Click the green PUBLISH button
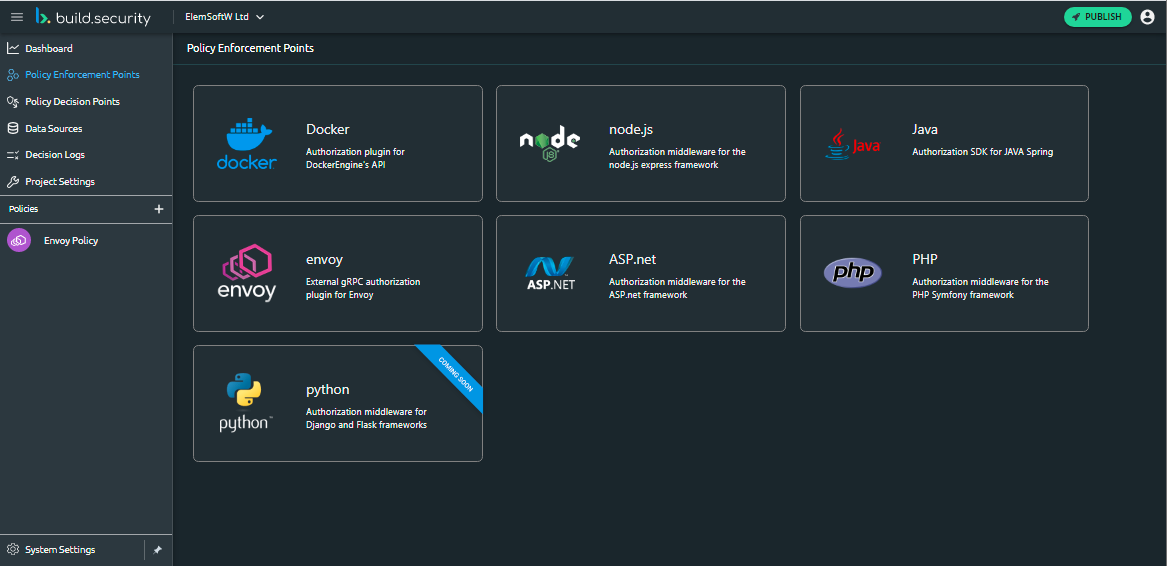This screenshot has width=1167, height=566. (x=1098, y=16)
